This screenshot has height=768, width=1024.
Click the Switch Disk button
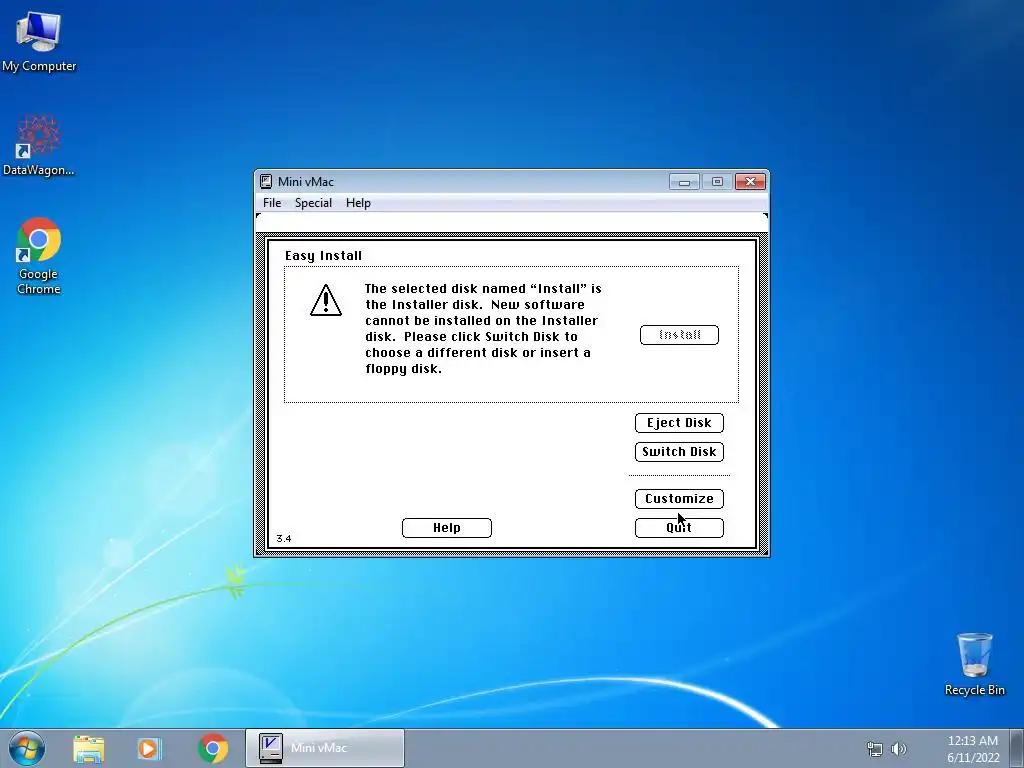[679, 451]
